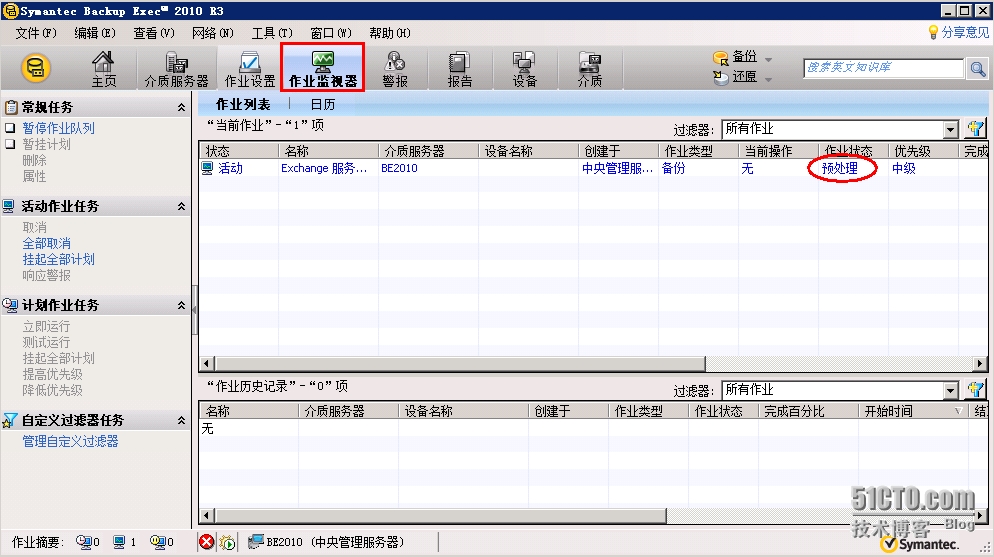Toggle the 暂停作业队列 checkbox
Viewport: 994px width, 557px height.
[x=10, y=128]
